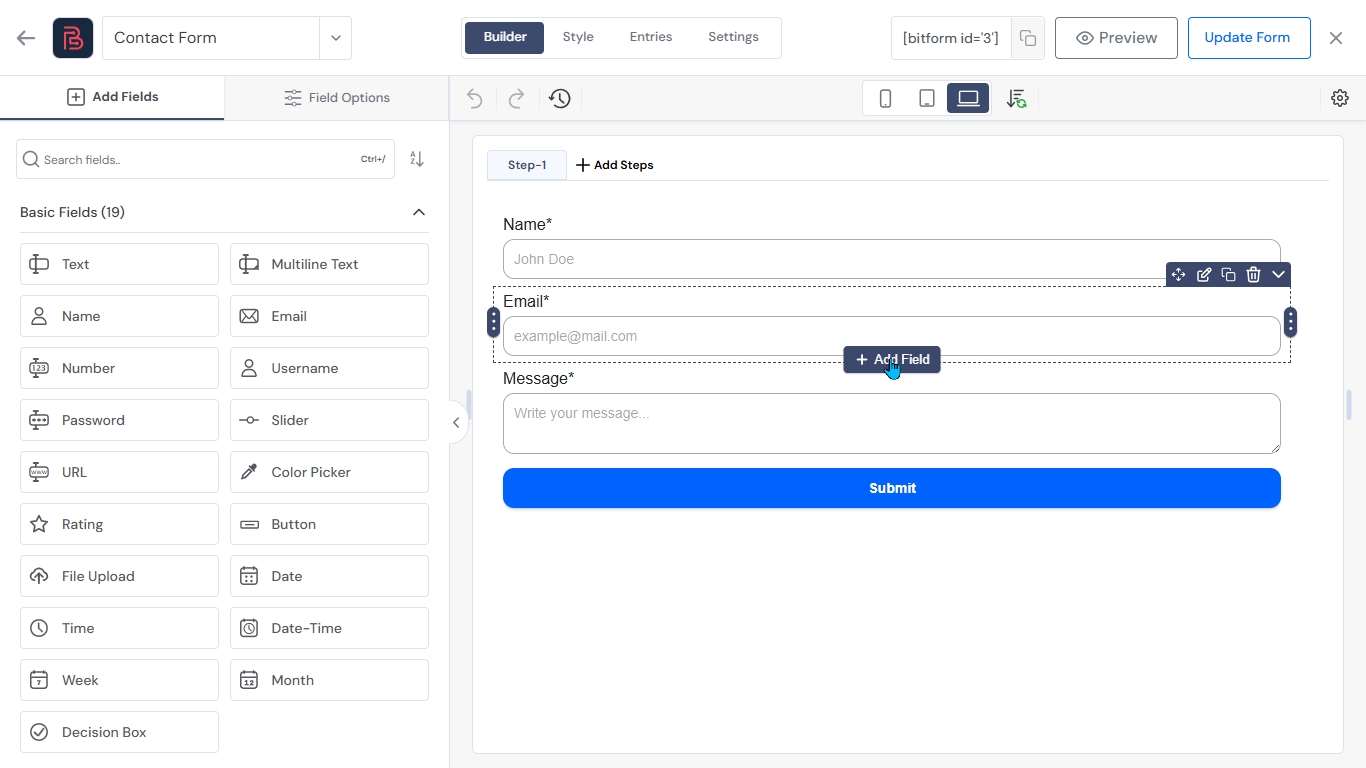Click the Message textarea

pos(892,423)
